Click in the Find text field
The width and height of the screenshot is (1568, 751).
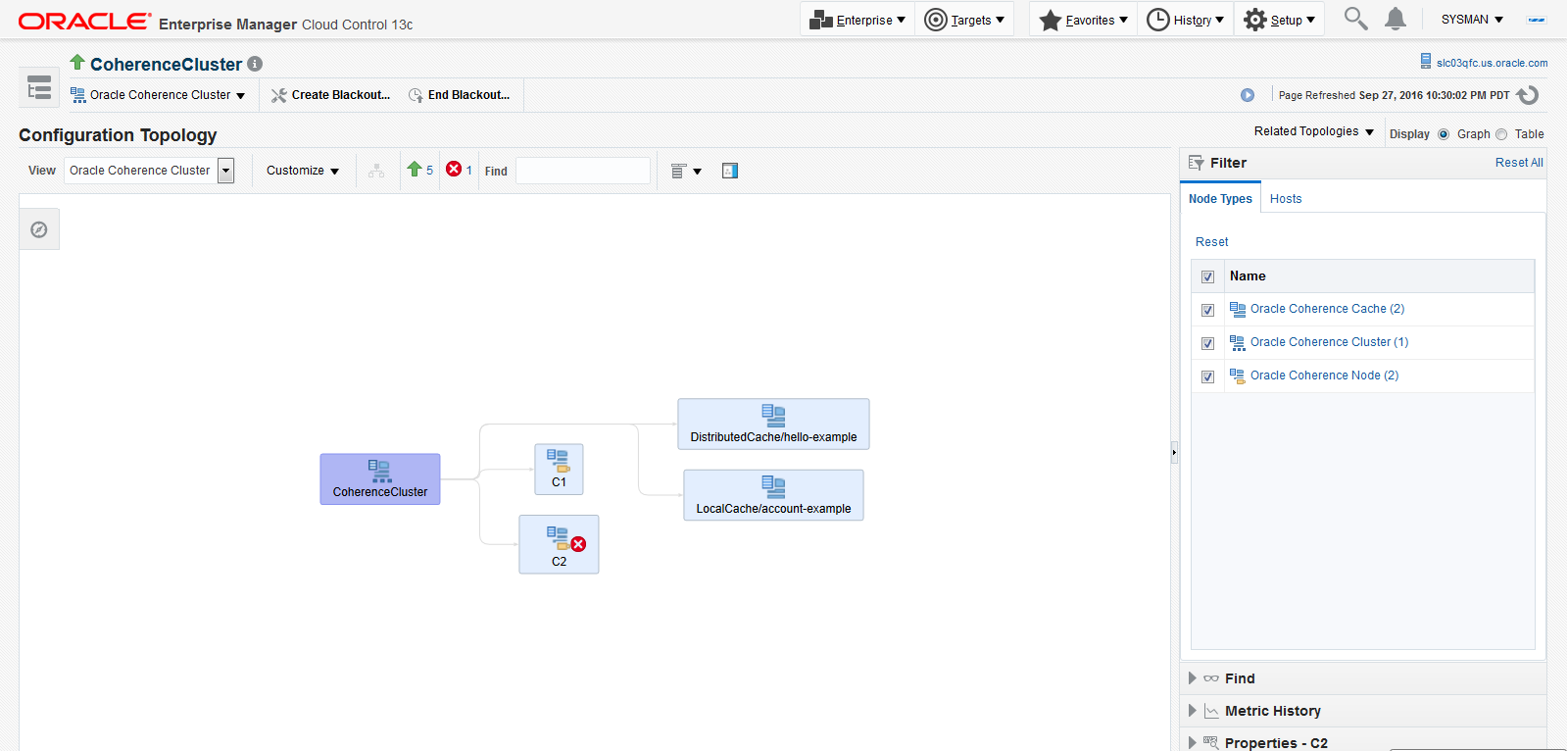coord(583,171)
